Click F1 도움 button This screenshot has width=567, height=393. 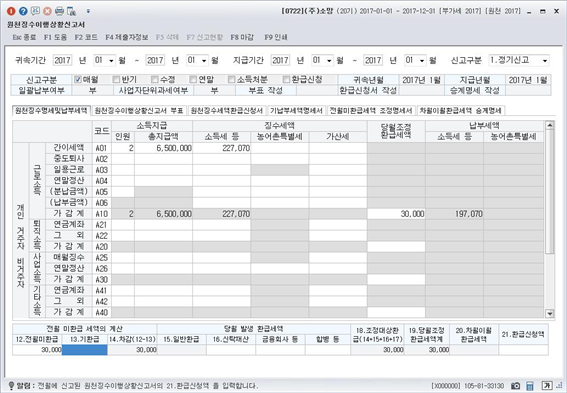55,37
